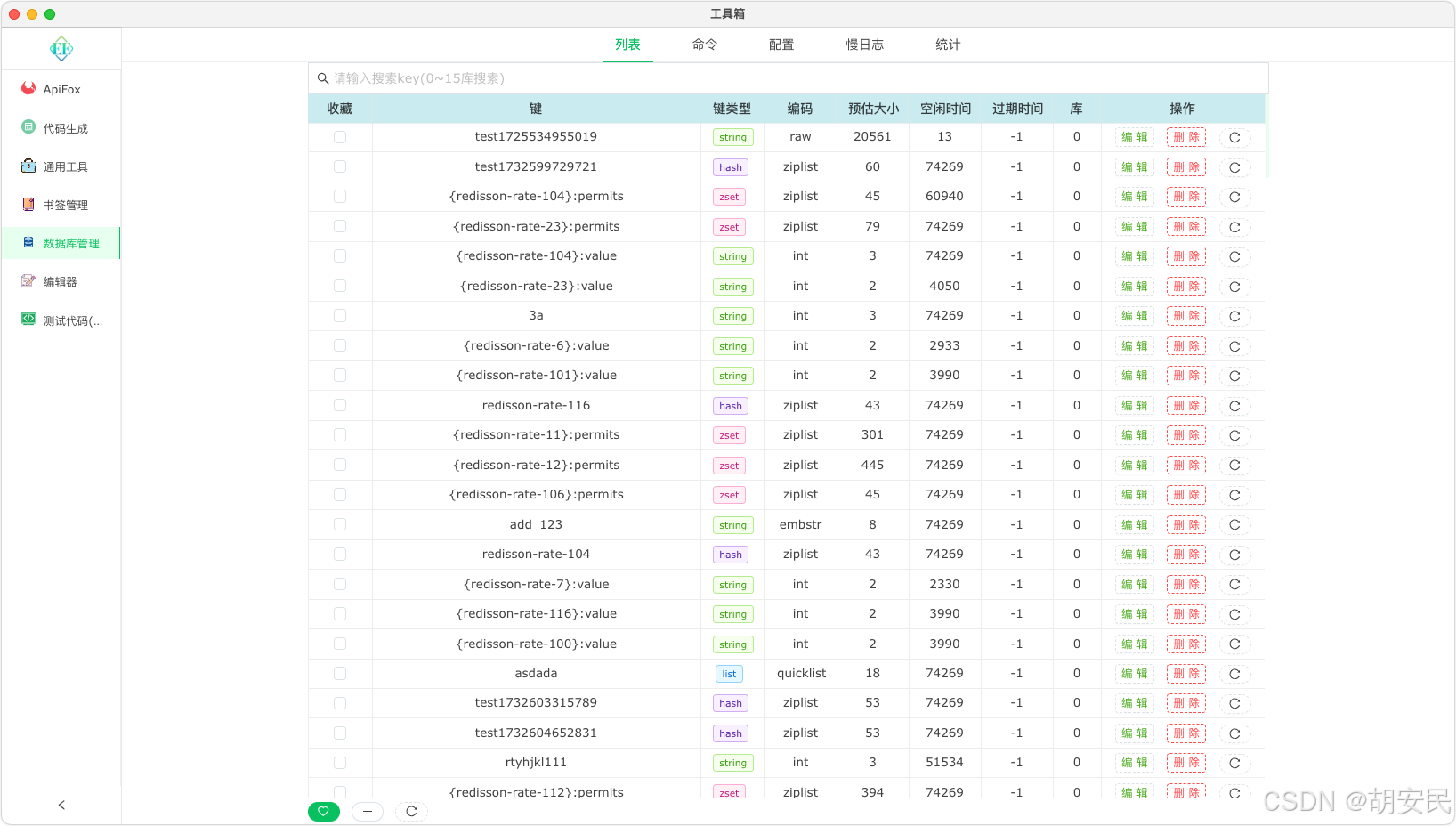
Task: Check favorite box for asdada
Action: 340,673
